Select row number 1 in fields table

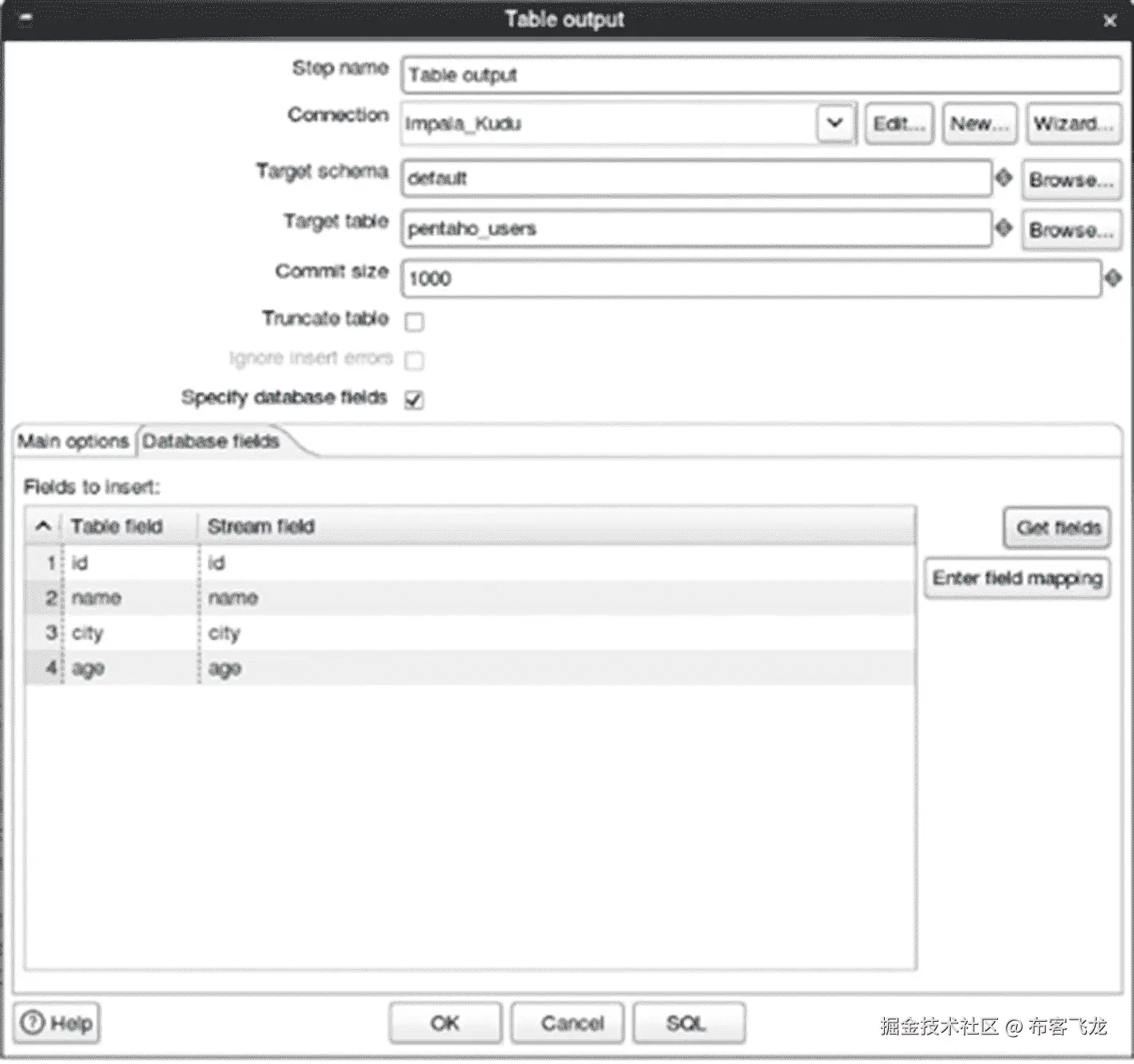(x=45, y=563)
